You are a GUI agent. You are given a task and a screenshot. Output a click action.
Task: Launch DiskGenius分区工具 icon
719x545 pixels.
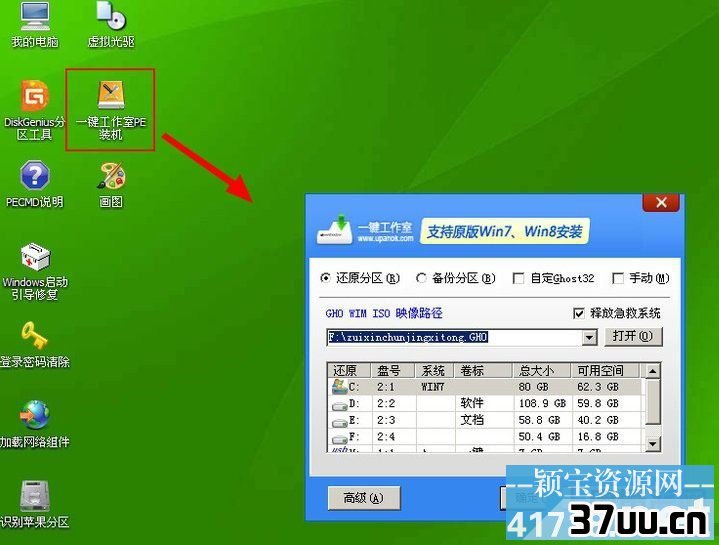coord(34,110)
